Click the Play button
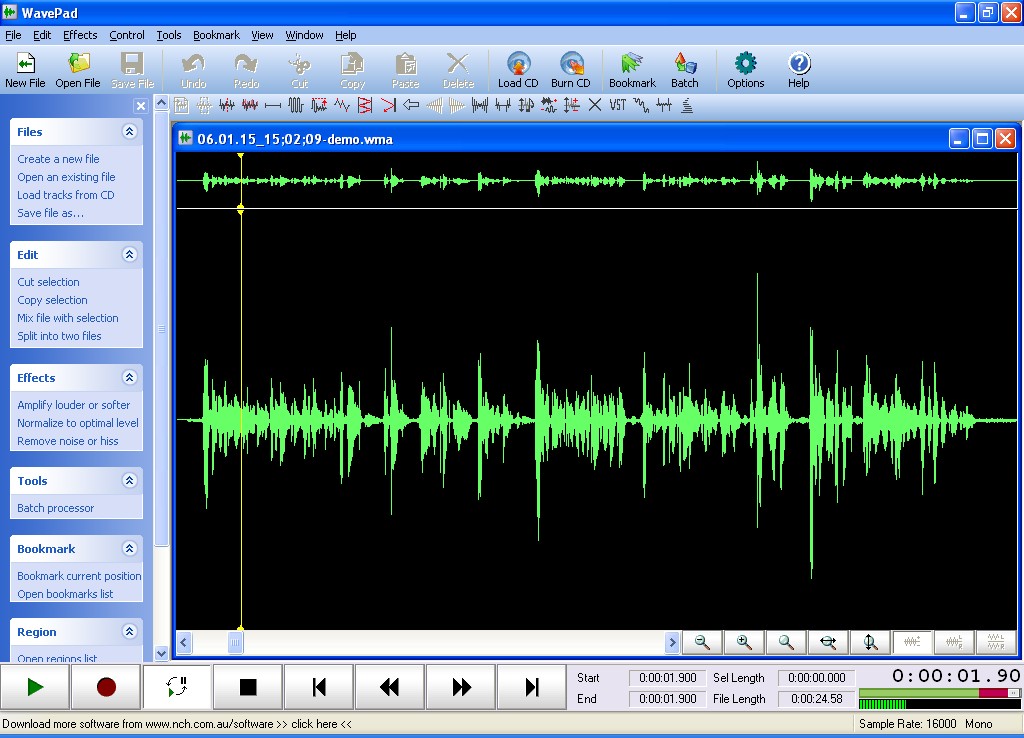Screen dimensions: 1024x738 click(35, 687)
